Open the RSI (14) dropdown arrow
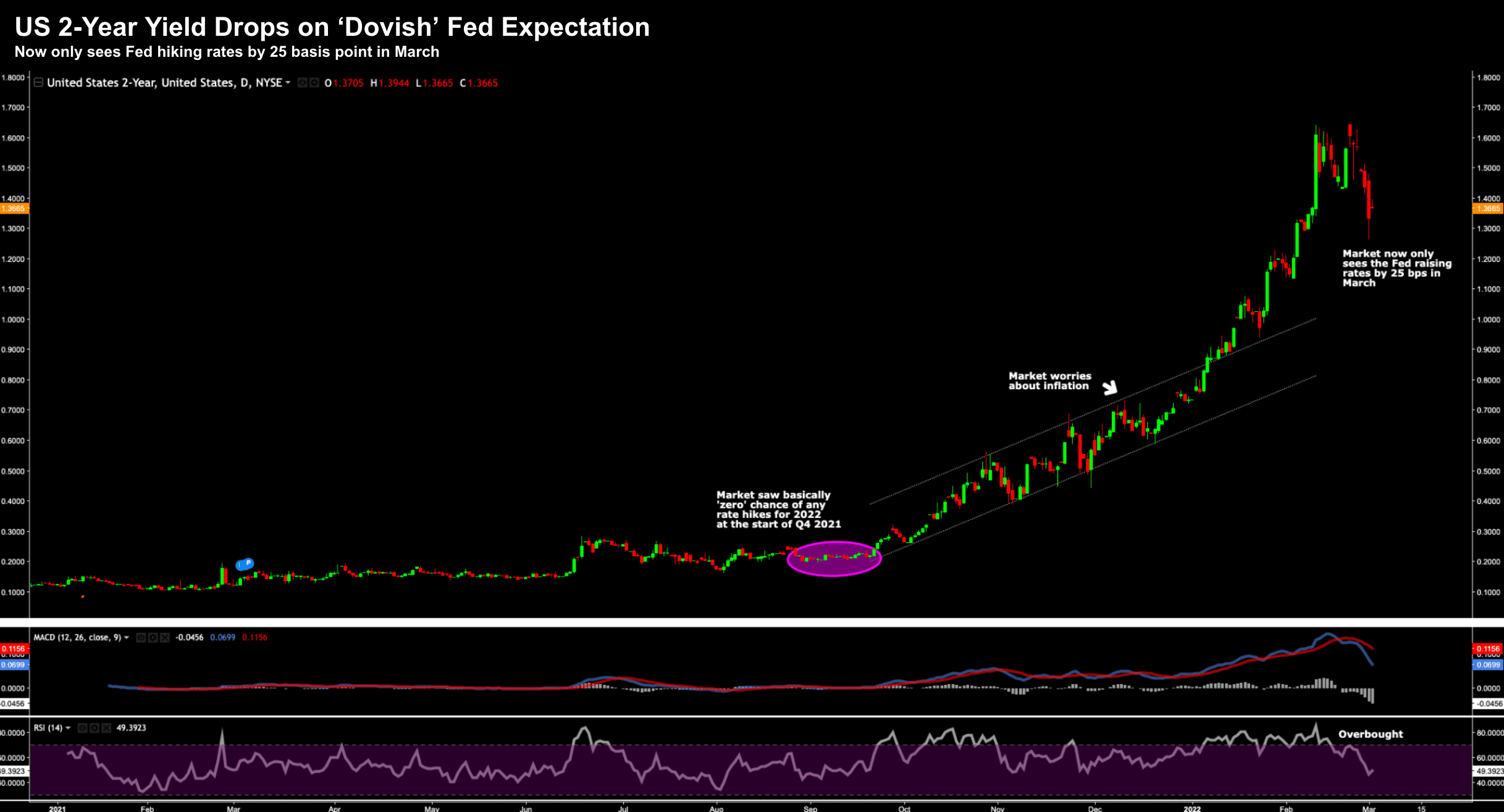Screen dimensions: 1504x812 pos(68,728)
